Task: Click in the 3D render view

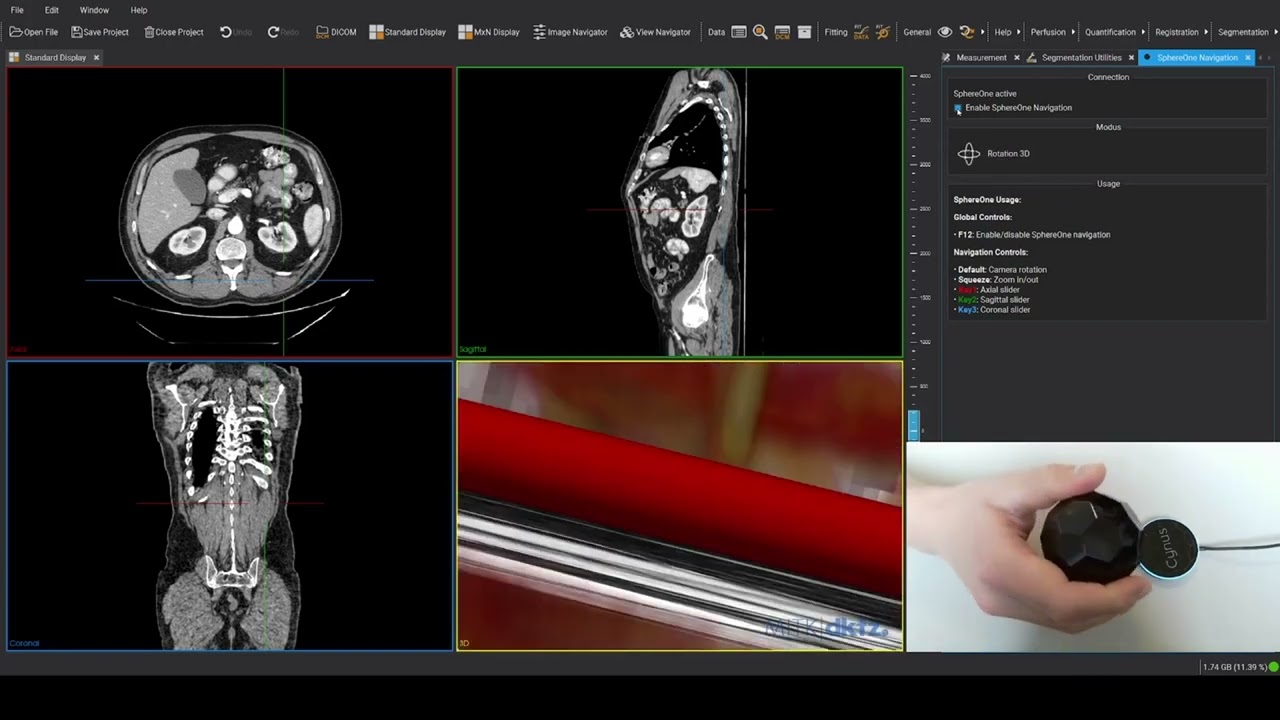Action: coord(680,506)
